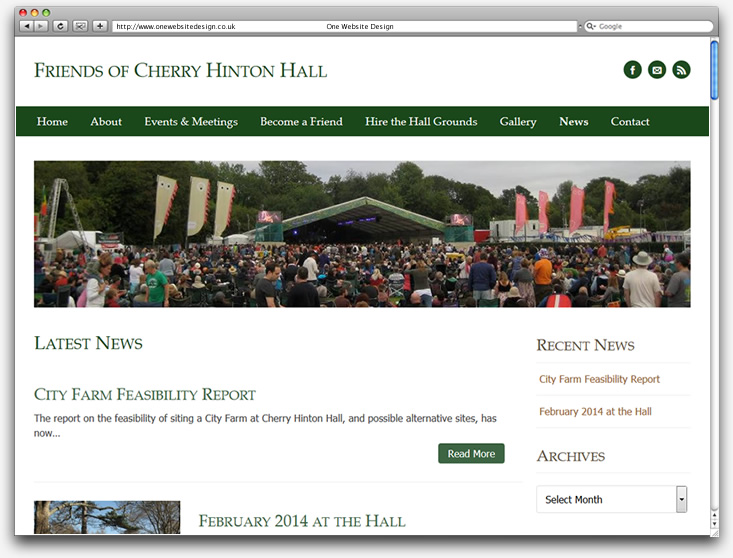Open sidebar link City Farm Feasibility Report

[x=599, y=379]
